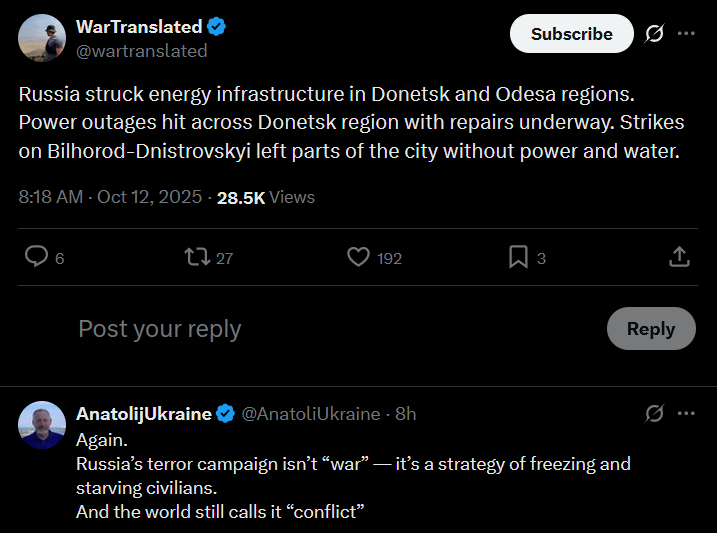Visit the @wartranslated handle link
Image resolution: width=717 pixels, height=533 pixels.
(x=141, y=51)
